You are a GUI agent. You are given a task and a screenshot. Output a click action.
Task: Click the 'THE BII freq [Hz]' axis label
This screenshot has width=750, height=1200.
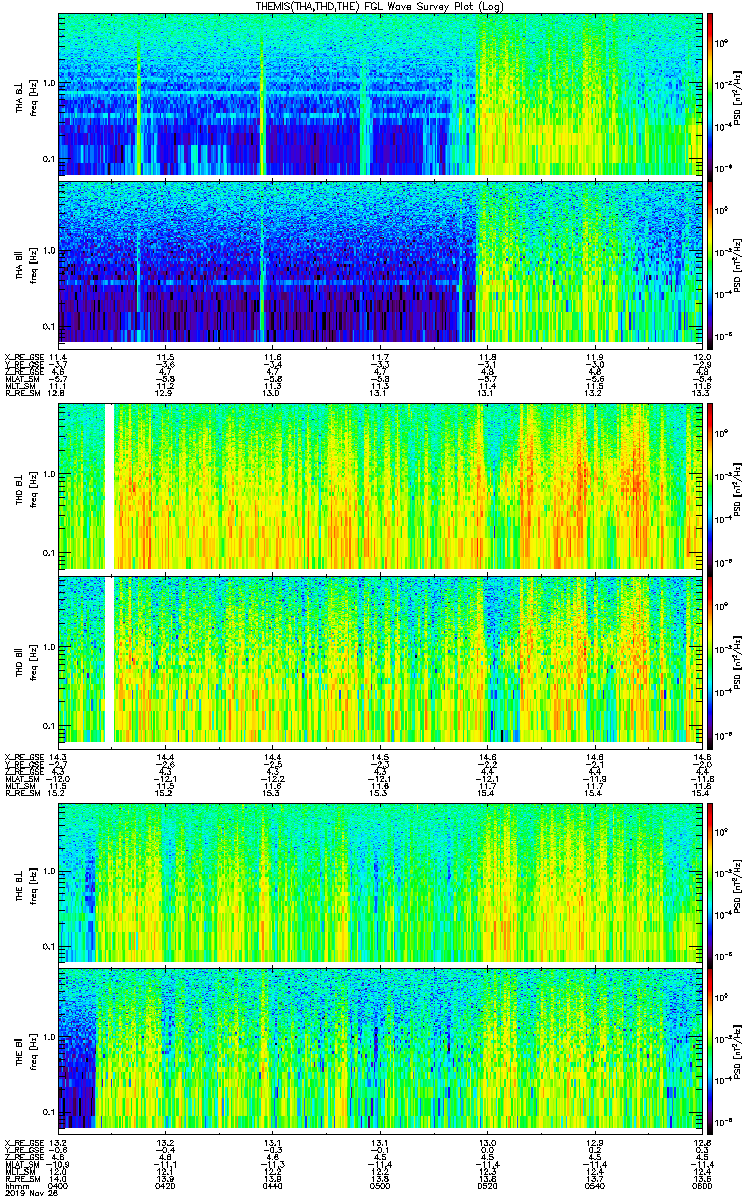pos(28,1051)
